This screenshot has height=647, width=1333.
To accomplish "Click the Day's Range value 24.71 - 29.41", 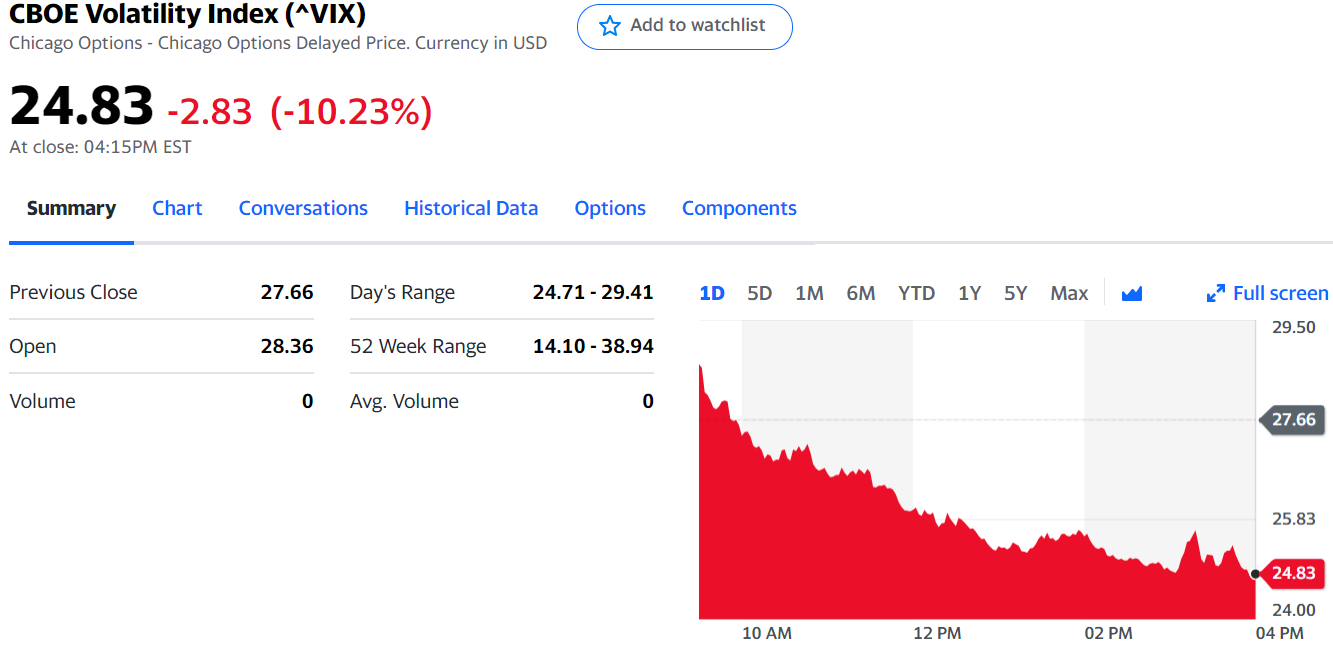I will (593, 292).
